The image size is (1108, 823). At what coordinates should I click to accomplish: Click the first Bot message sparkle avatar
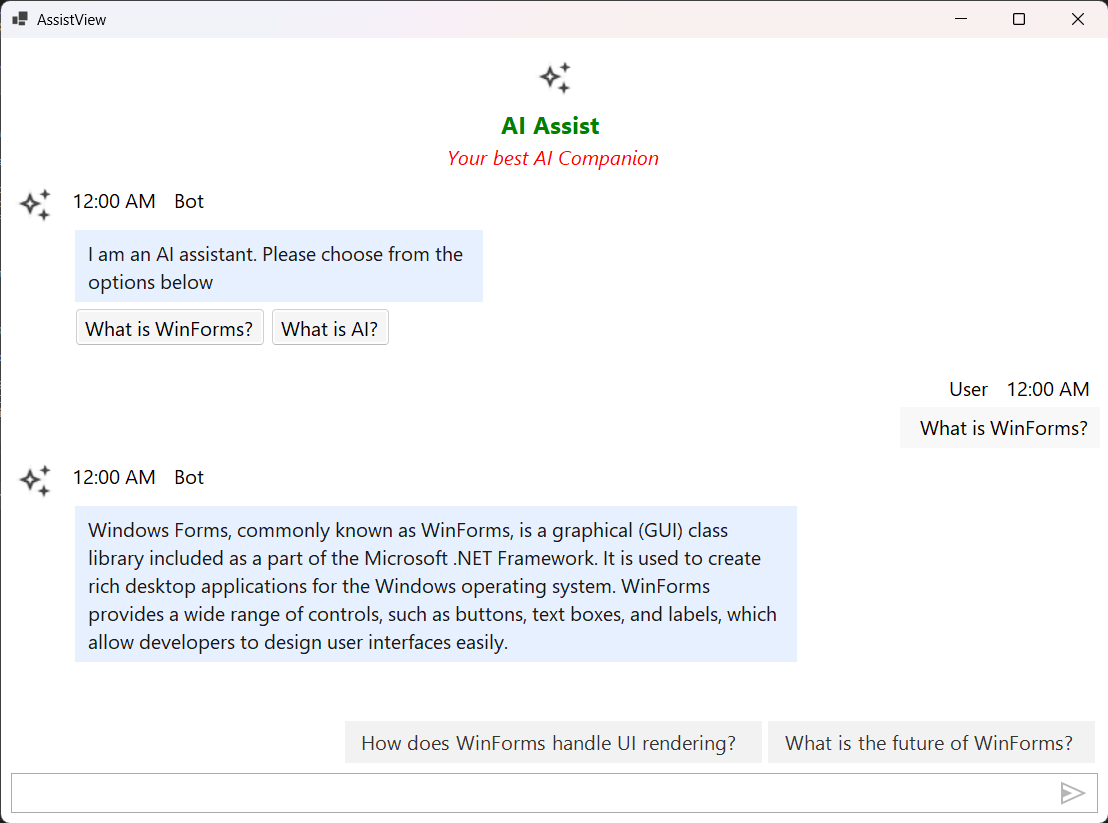(35, 205)
